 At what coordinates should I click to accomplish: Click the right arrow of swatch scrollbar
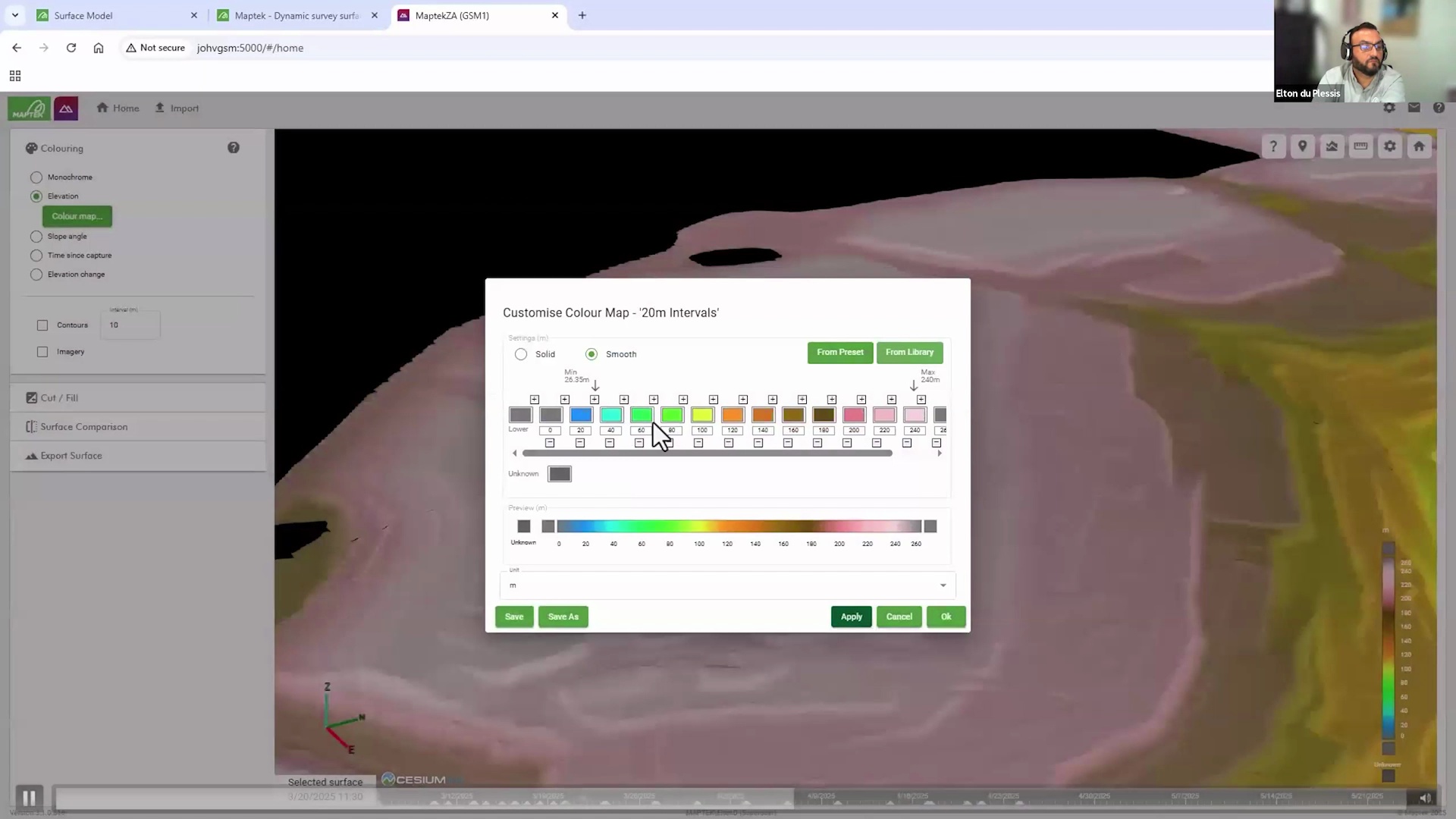click(940, 453)
